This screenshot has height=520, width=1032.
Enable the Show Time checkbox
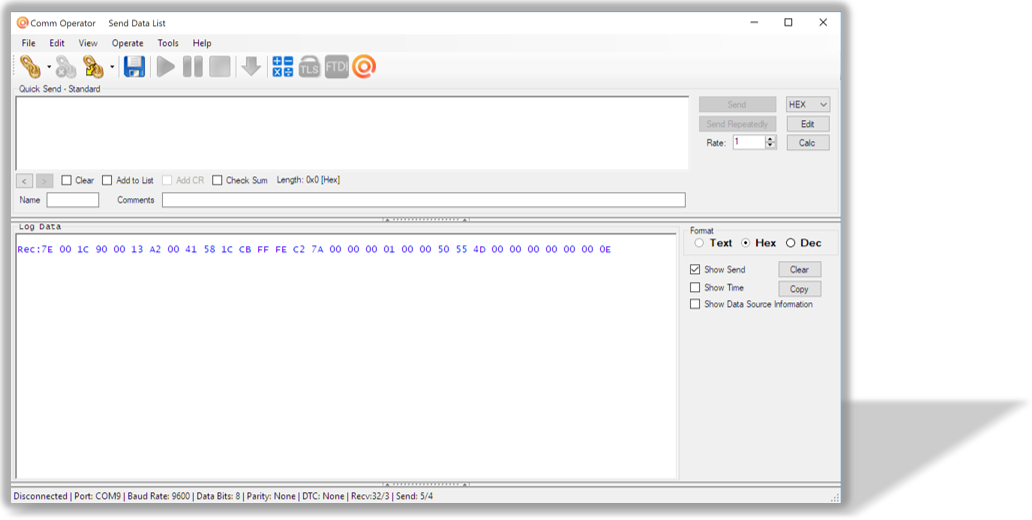point(695,288)
